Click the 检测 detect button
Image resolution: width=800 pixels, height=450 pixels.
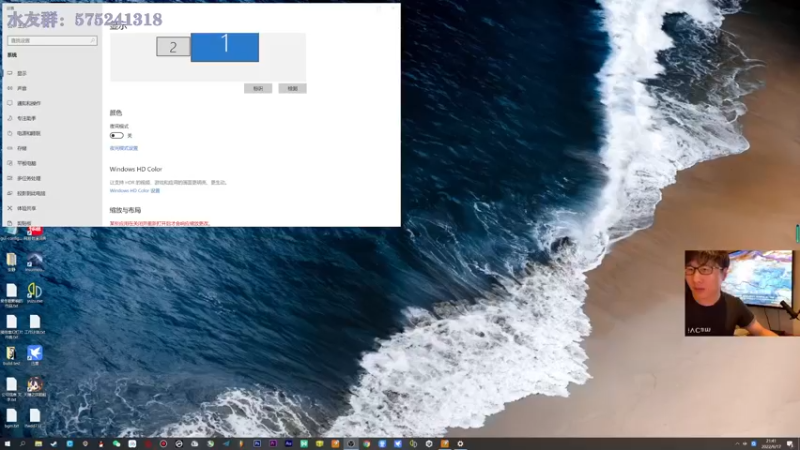[292, 88]
